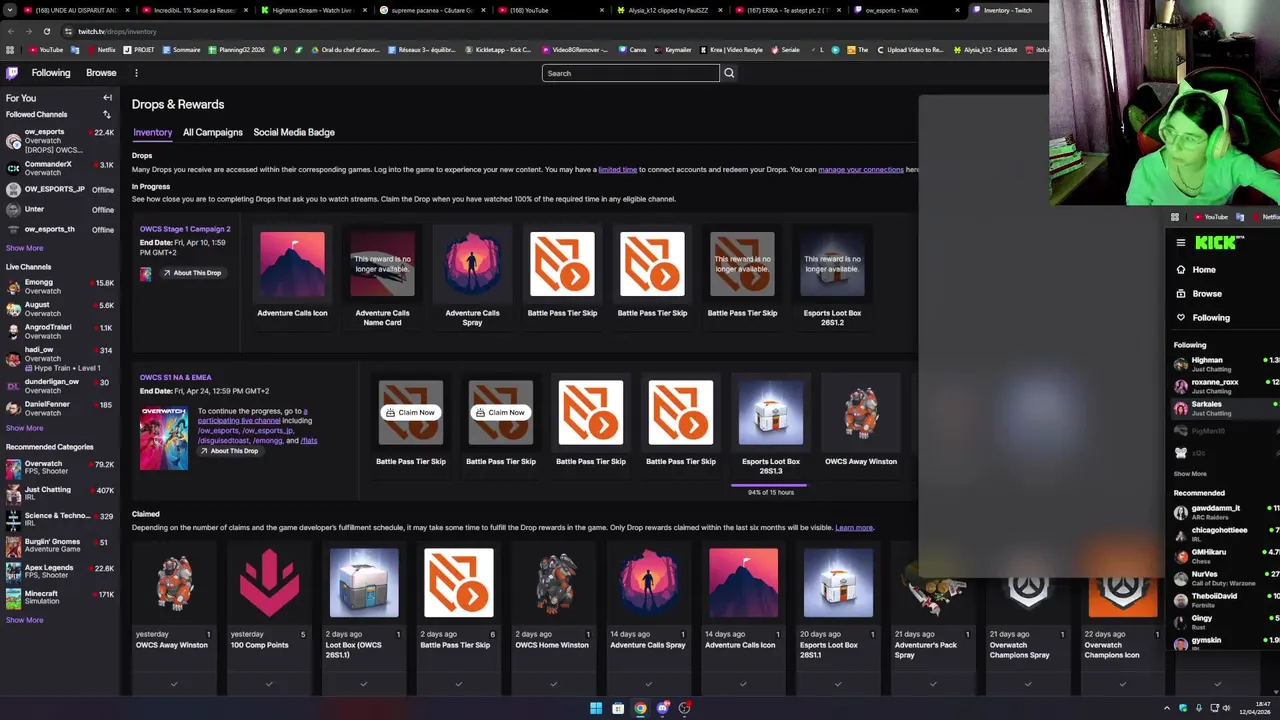Screen dimensions: 1280x720
Task: Switch to the Inventory tab
Action: pos(152,132)
